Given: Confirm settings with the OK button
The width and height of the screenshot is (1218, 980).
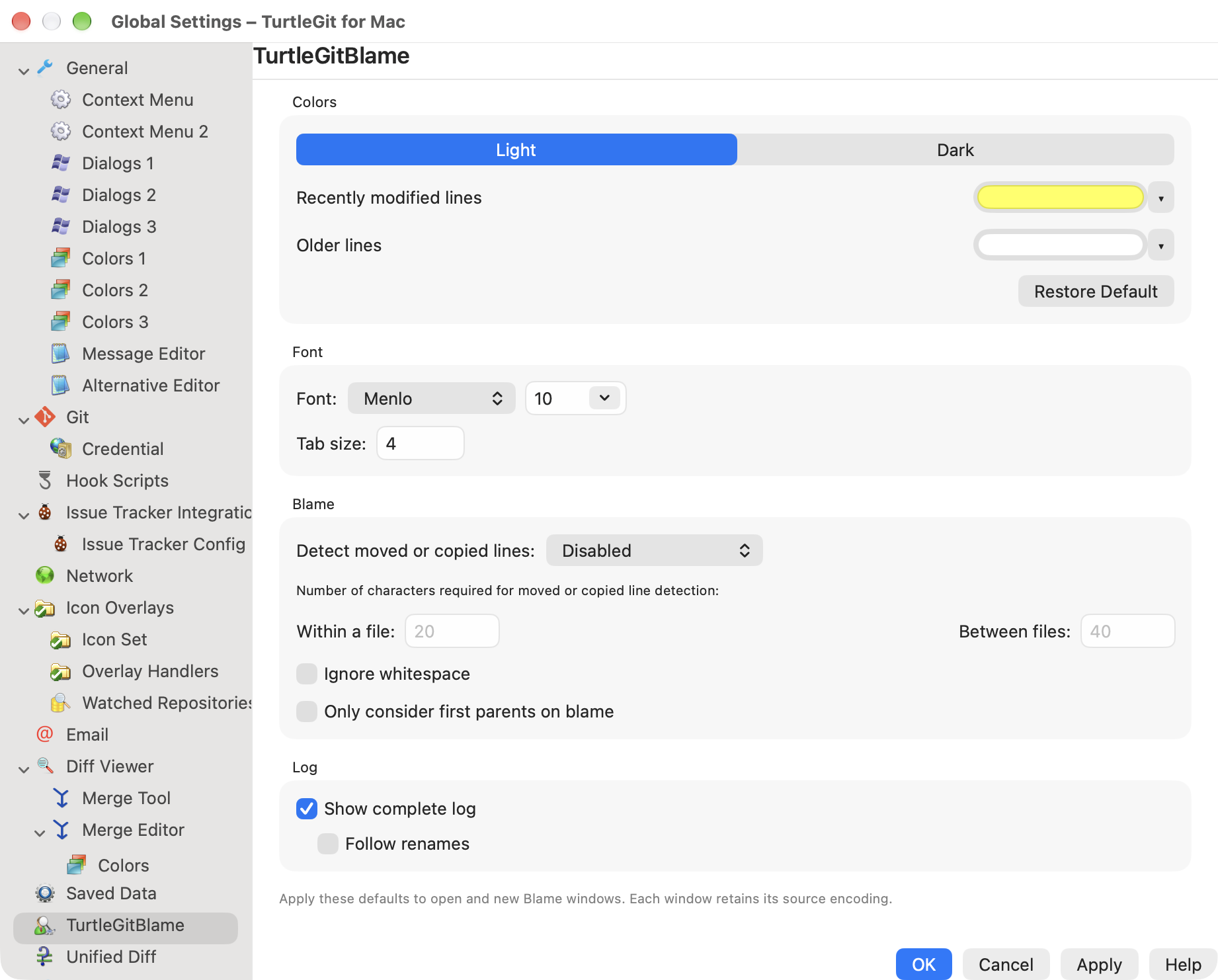Looking at the screenshot, I should pos(924,964).
